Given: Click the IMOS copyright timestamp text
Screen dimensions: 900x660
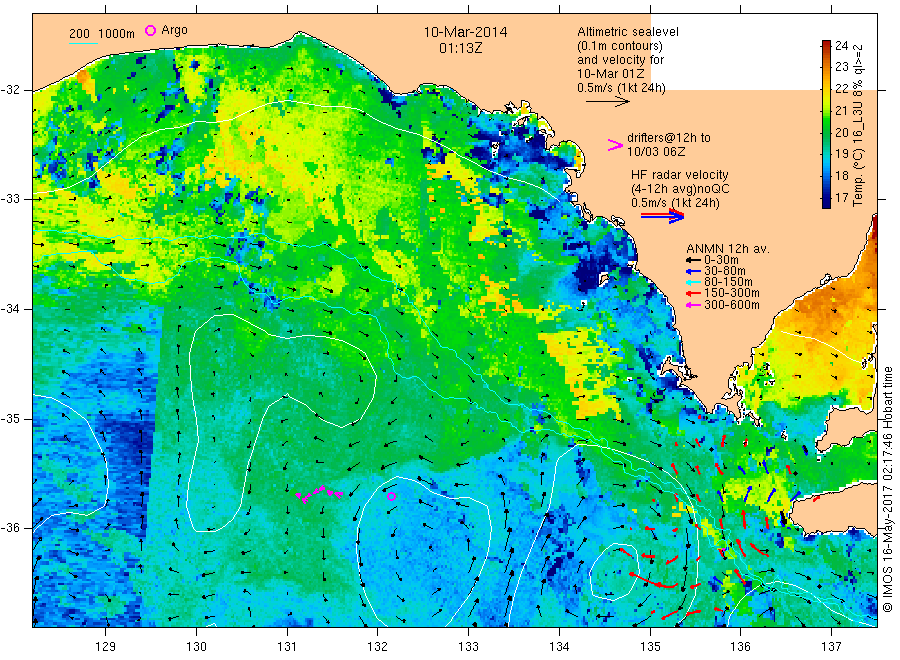Looking at the screenshot, I should click(888, 489).
